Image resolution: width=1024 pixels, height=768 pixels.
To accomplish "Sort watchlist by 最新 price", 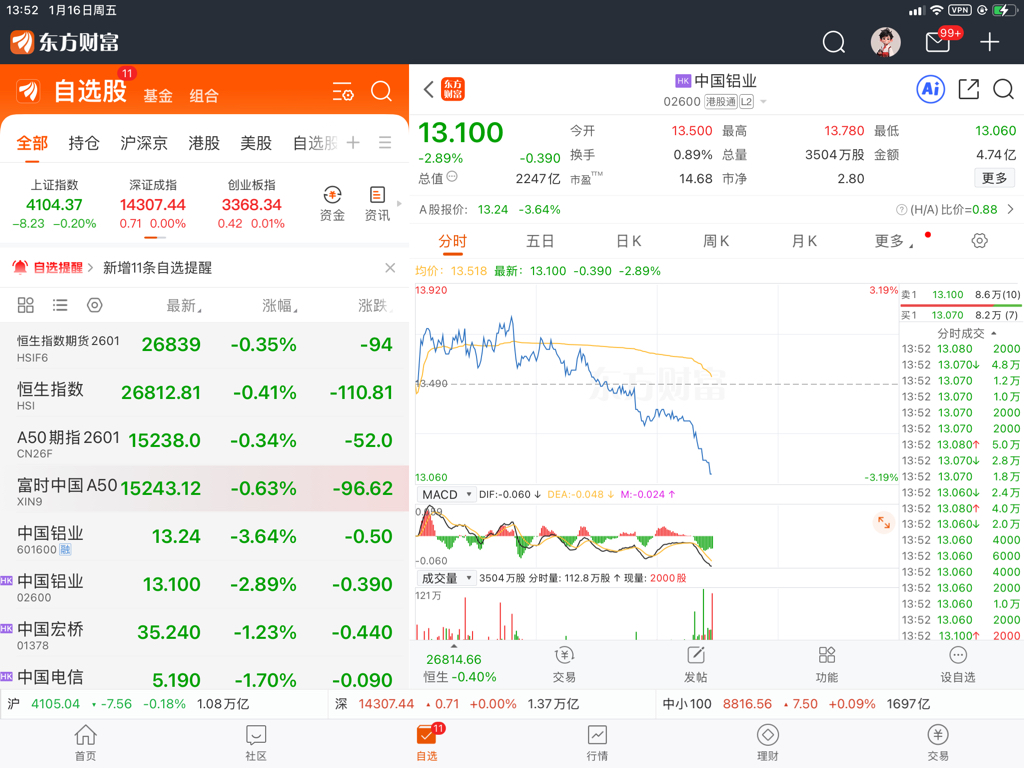I will 184,305.
